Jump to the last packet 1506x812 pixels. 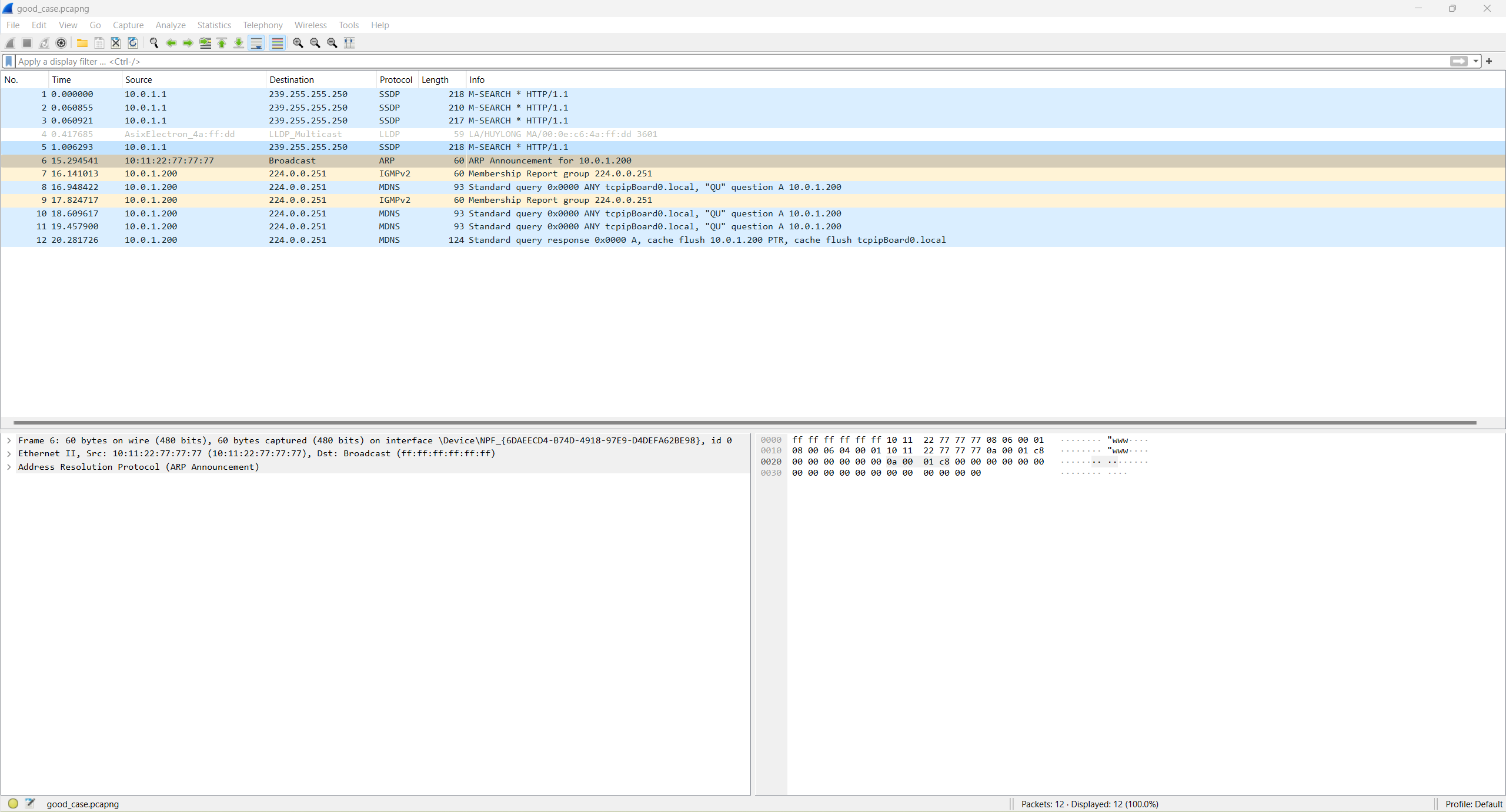point(239,42)
